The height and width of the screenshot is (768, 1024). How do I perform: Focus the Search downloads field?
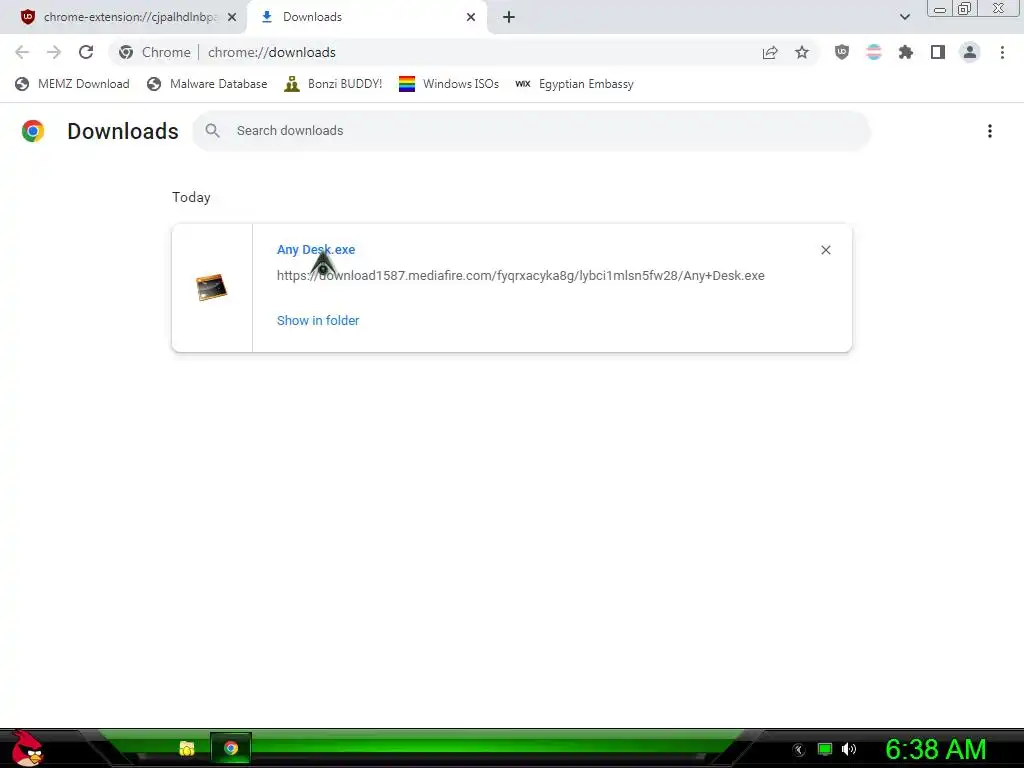click(531, 131)
